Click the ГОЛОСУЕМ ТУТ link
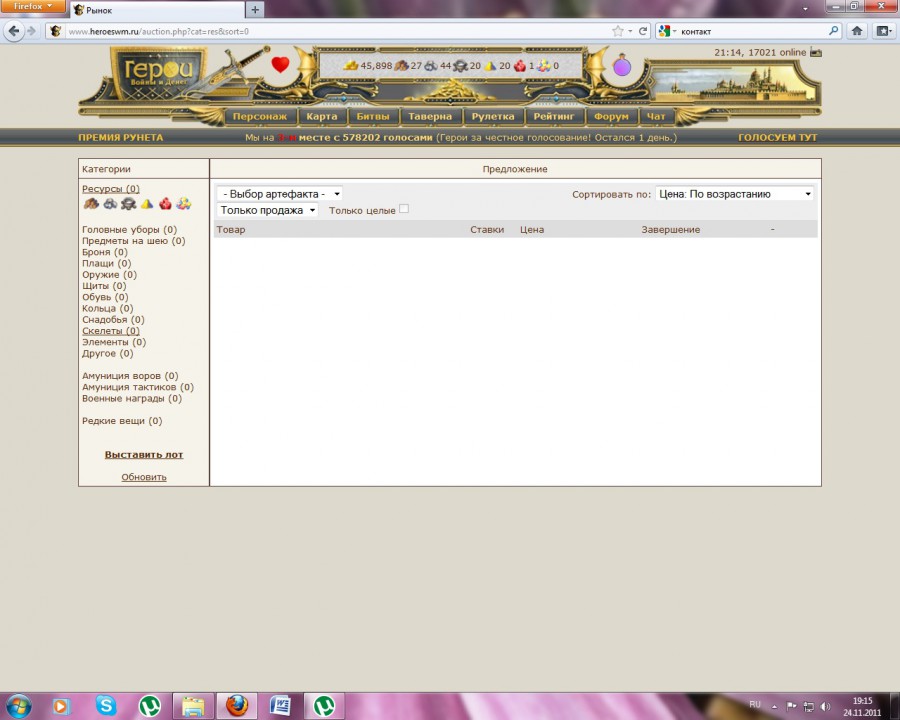Screen dimensions: 900x720 pos(777,137)
